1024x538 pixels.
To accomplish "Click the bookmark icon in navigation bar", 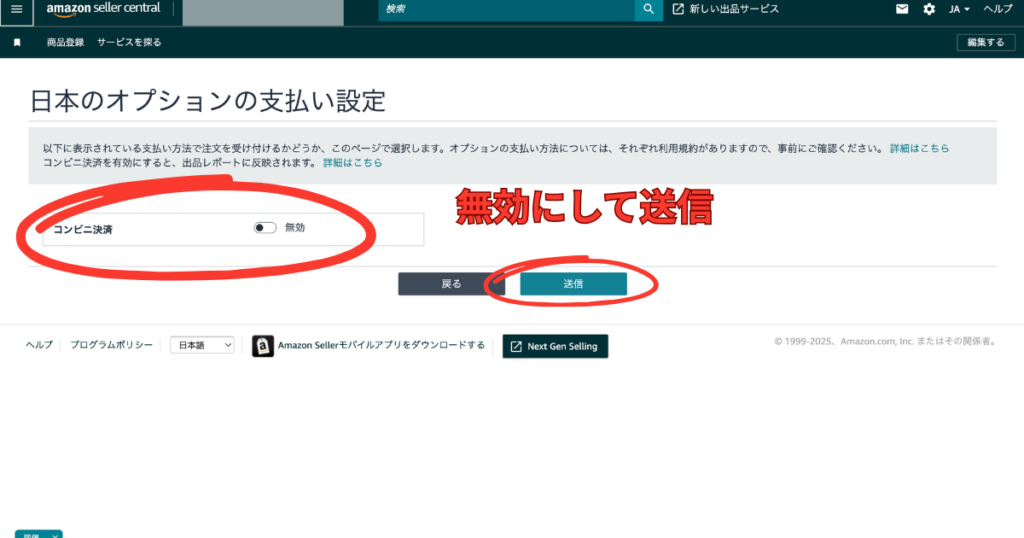I will (x=17, y=43).
